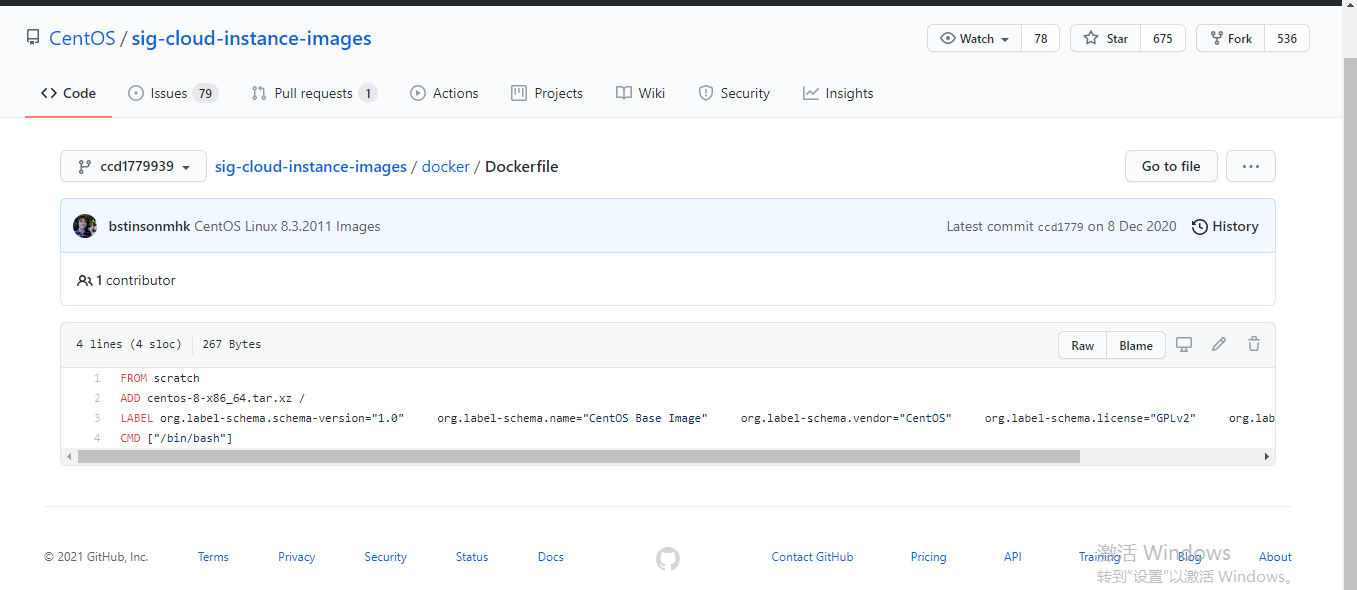Open the Pricing footer link
Image resolution: width=1357 pixels, height=590 pixels.
coord(928,557)
